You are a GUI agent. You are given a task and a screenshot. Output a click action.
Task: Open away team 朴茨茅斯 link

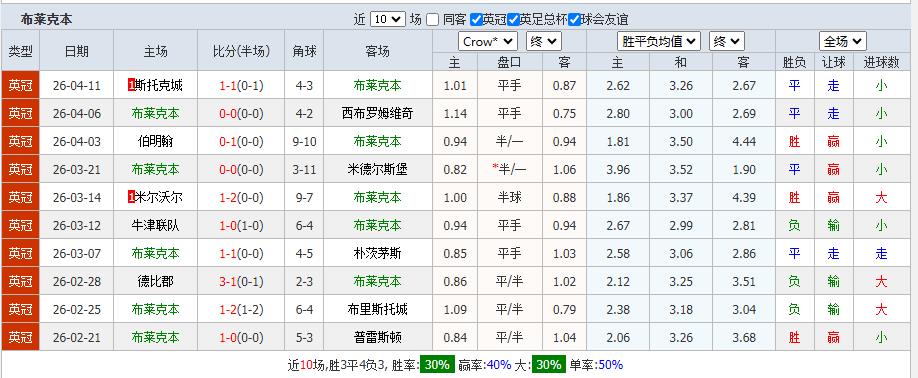pyautogui.click(x=378, y=253)
